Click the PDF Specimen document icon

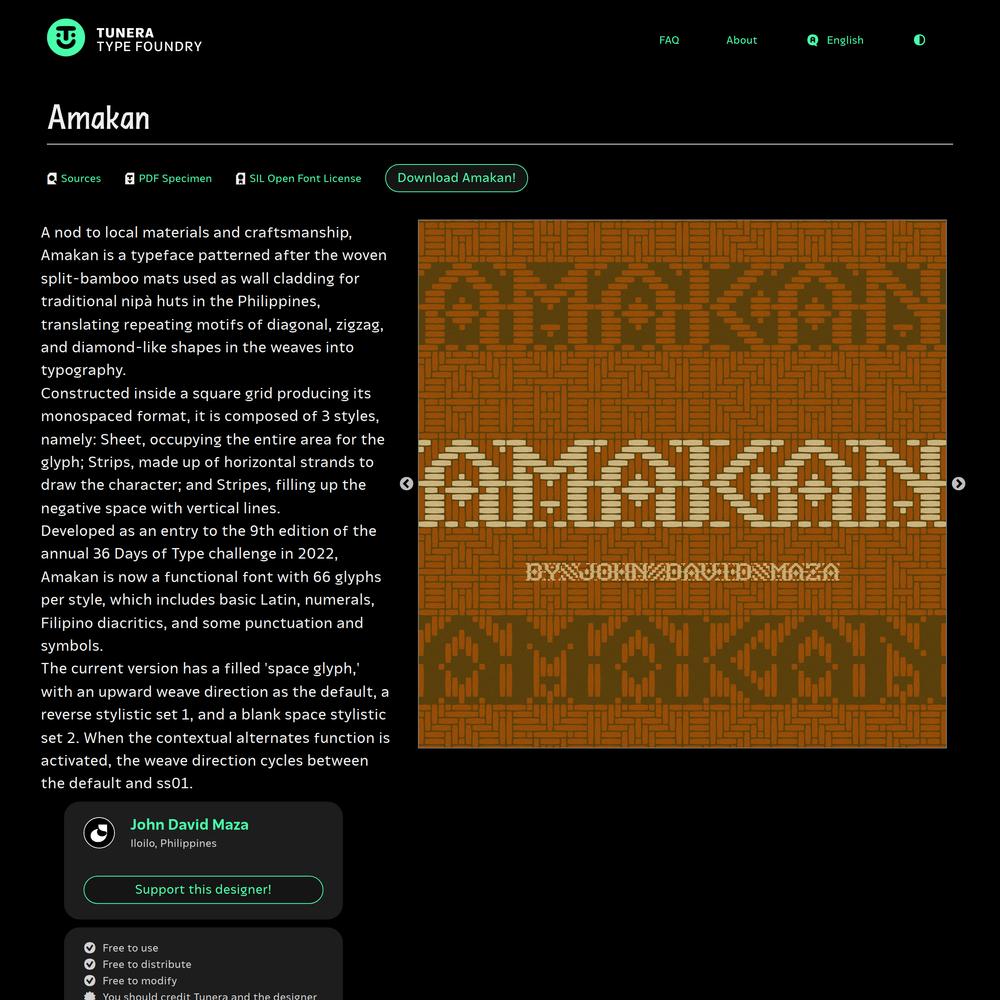pos(130,179)
